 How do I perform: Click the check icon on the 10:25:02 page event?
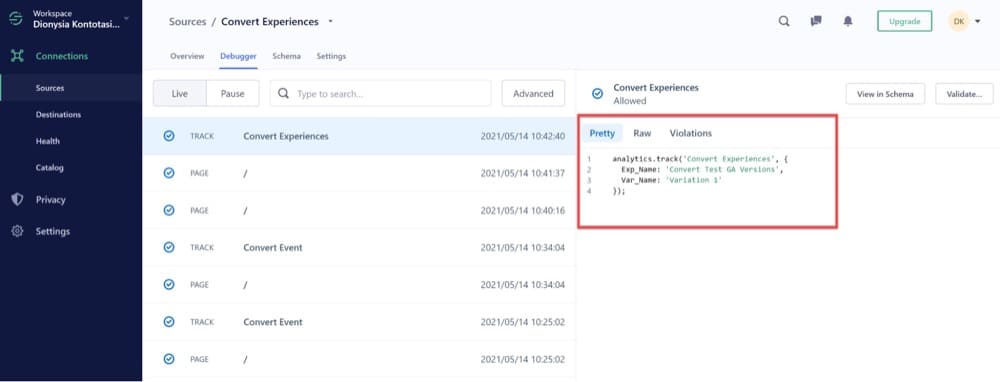tap(169, 359)
